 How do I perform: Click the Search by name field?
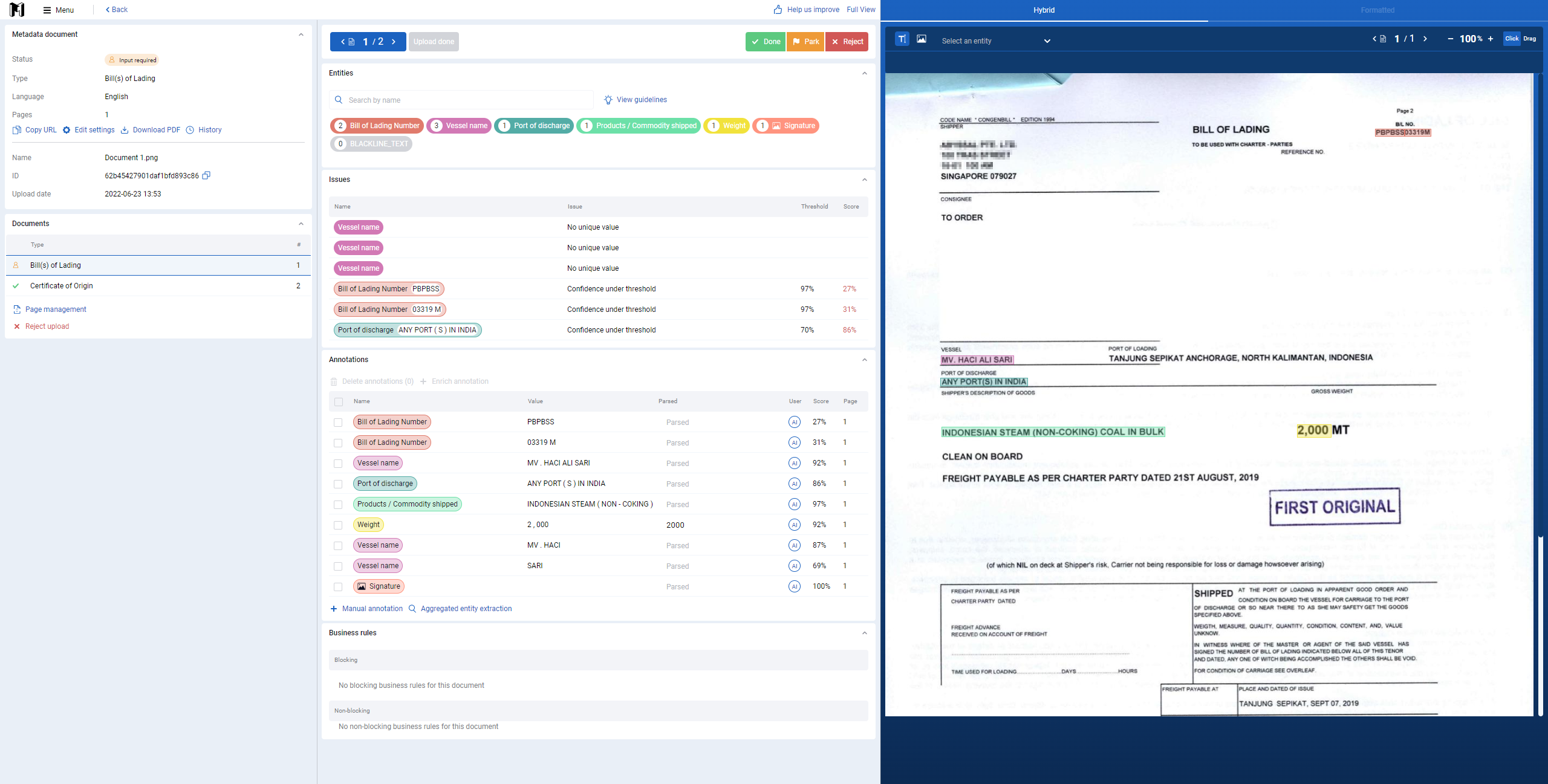[461, 100]
